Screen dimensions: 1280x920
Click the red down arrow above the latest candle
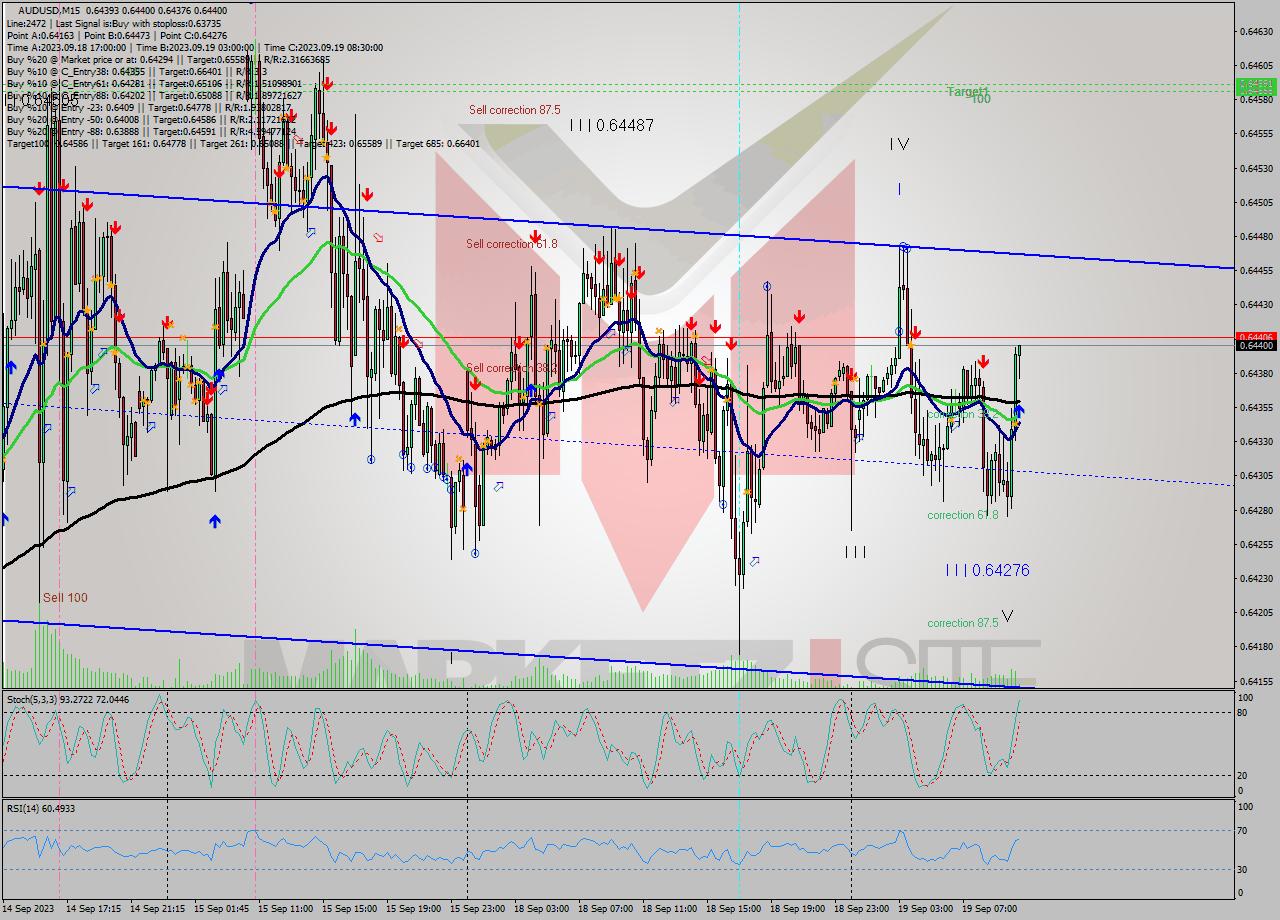984,362
